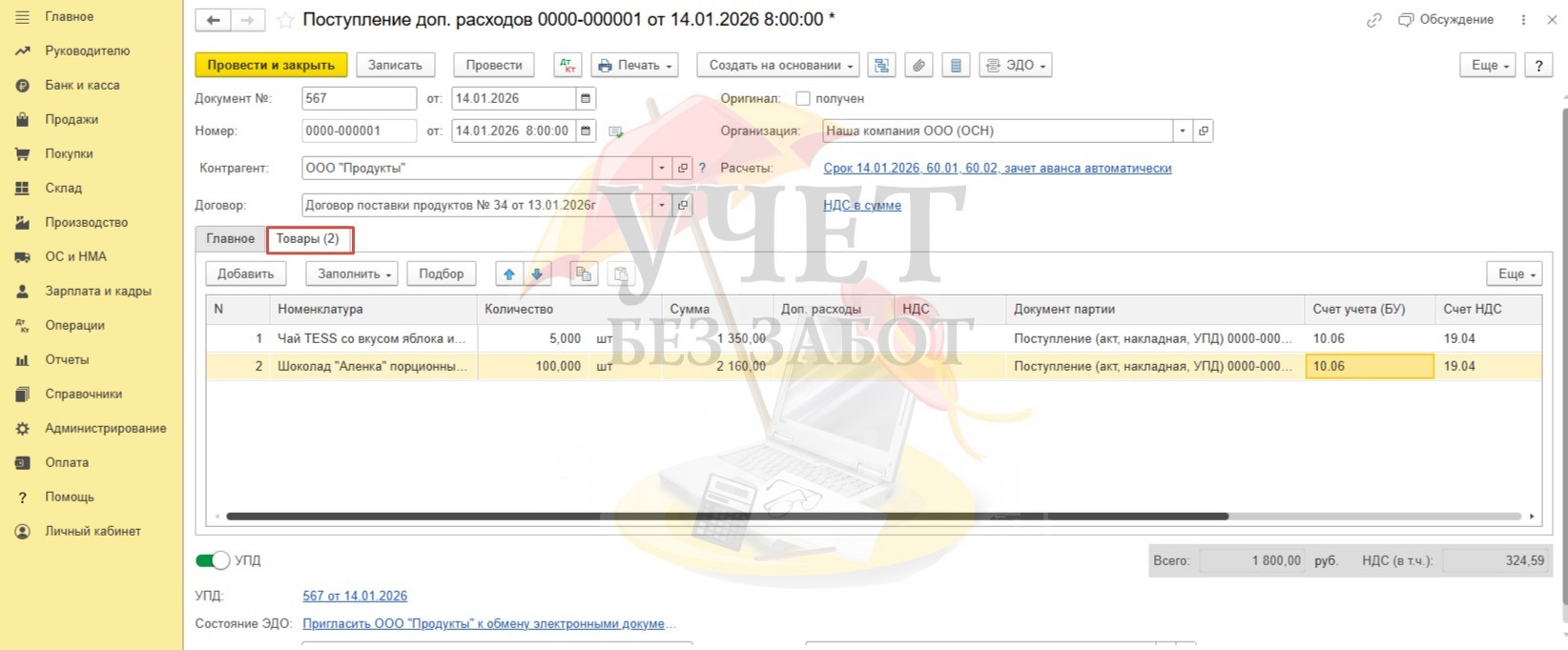Click the copy rows icon in table toolbar
This screenshot has width=1568, height=650.
[583, 274]
